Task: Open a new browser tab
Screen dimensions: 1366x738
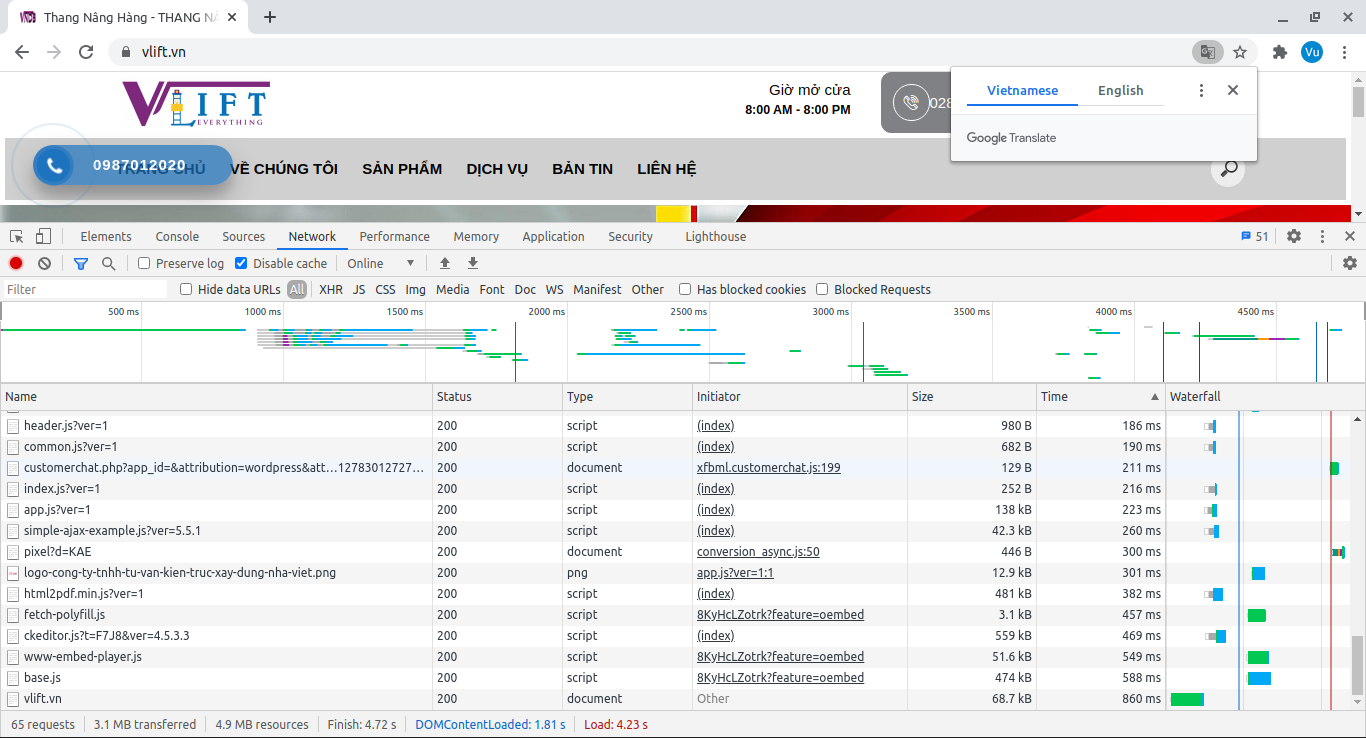Action: pyautogui.click(x=269, y=17)
